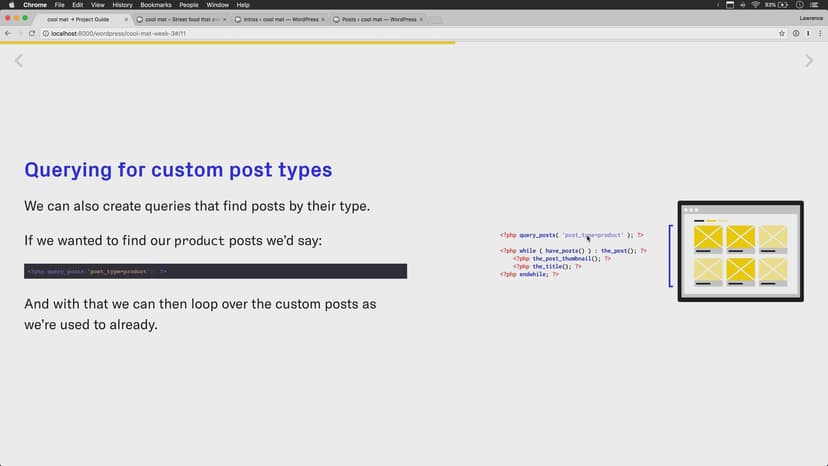Go to the previous slide arrow
828x466 pixels.
coord(18,61)
